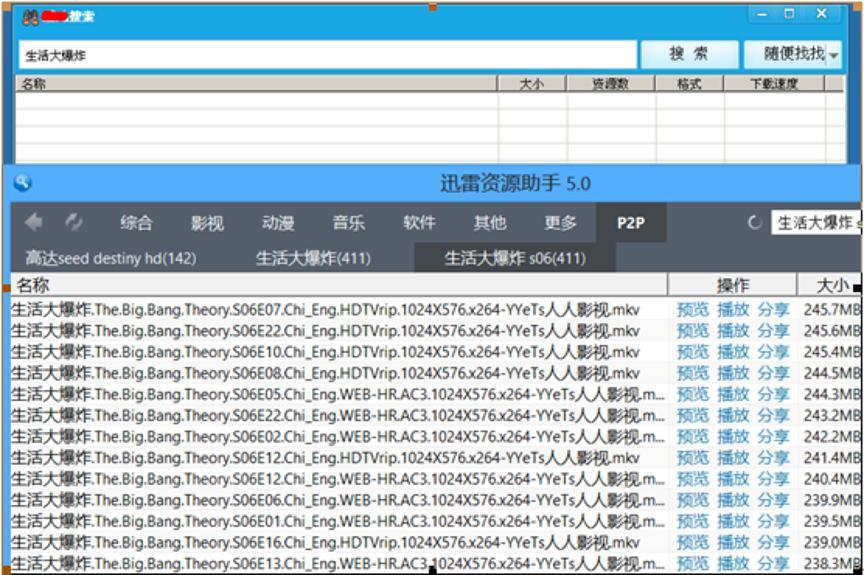Click the 245.7MB size value
The height and width of the screenshot is (575, 864).
(x=831, y=310)
